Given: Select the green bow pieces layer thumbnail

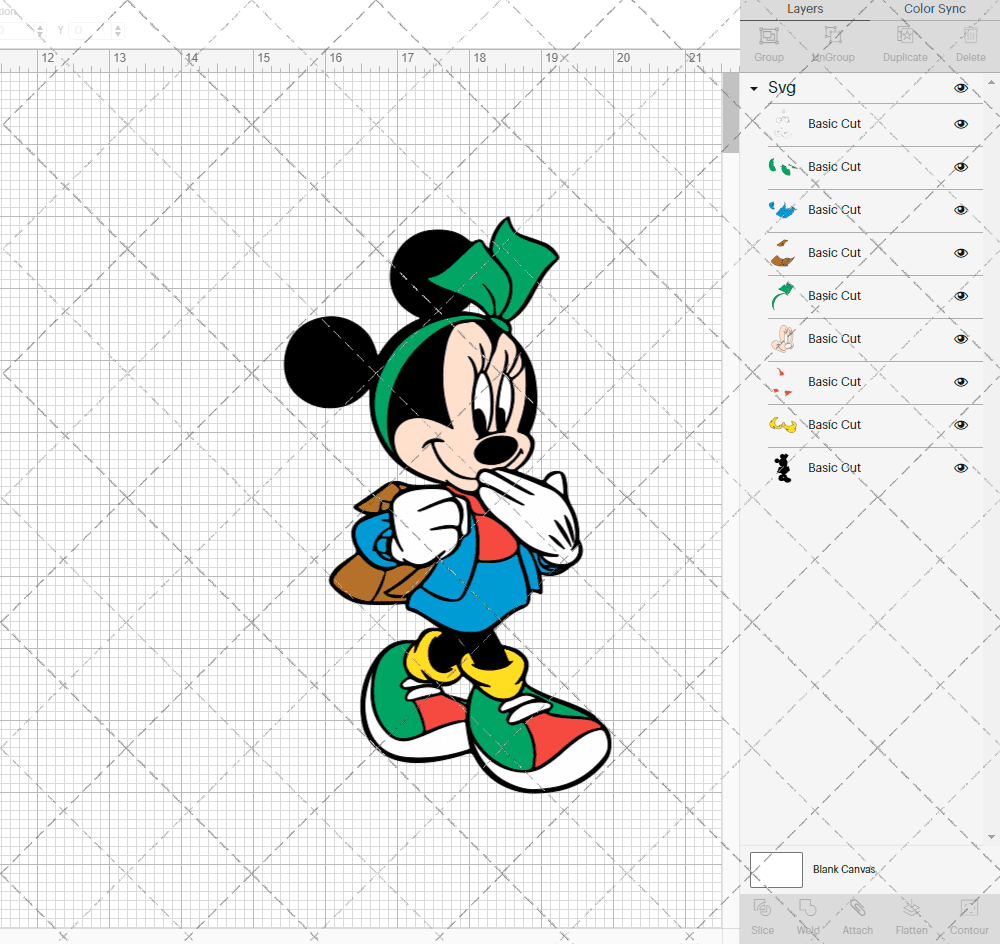Looking at the screenshot, I should [783, 167].
